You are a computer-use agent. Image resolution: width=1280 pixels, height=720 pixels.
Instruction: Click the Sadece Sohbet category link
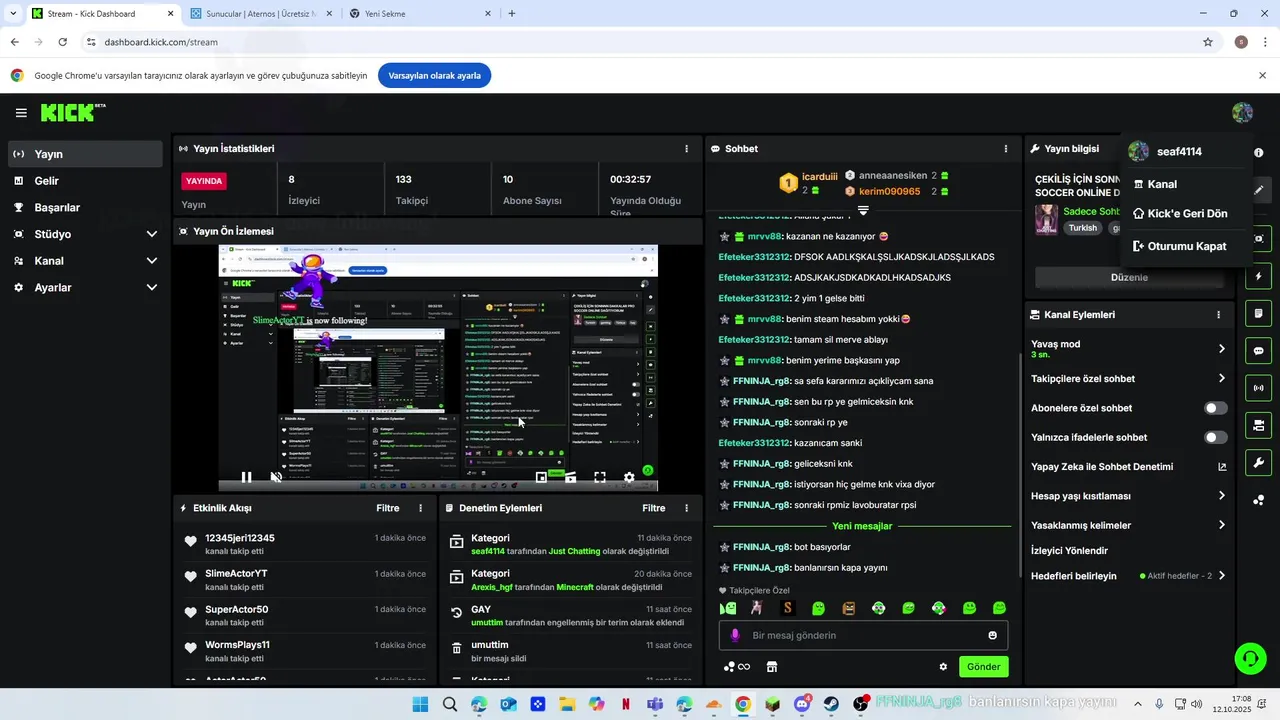(x=1091, y=211)
